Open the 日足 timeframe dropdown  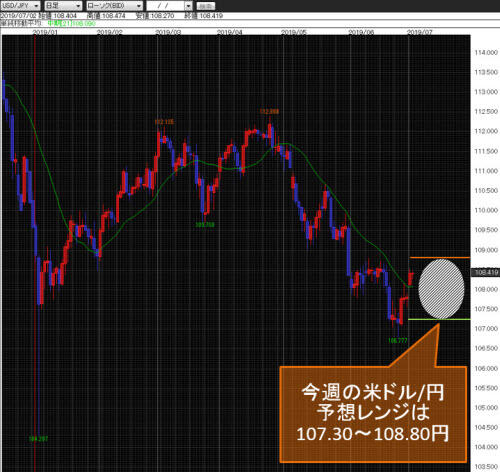pos(63,6)
